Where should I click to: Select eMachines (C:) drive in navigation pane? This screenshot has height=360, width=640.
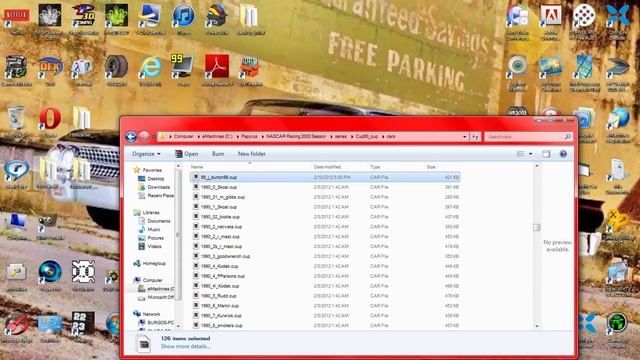pyautogui.click(x=160, y=289)
